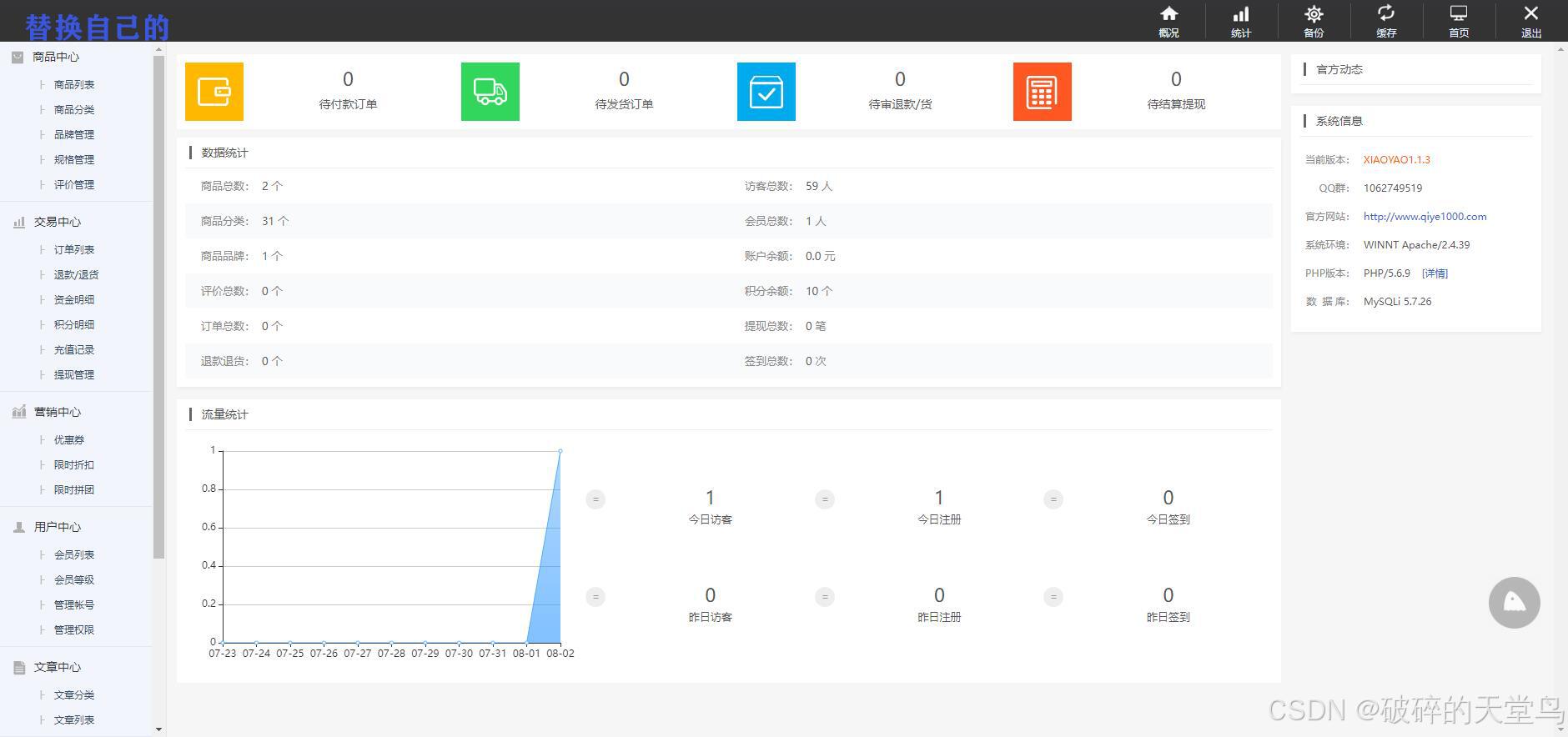Viewport: 1568px width, 737px height.
Task: Click the round icon beside 今日注册
Action: (x=825, y=499)
